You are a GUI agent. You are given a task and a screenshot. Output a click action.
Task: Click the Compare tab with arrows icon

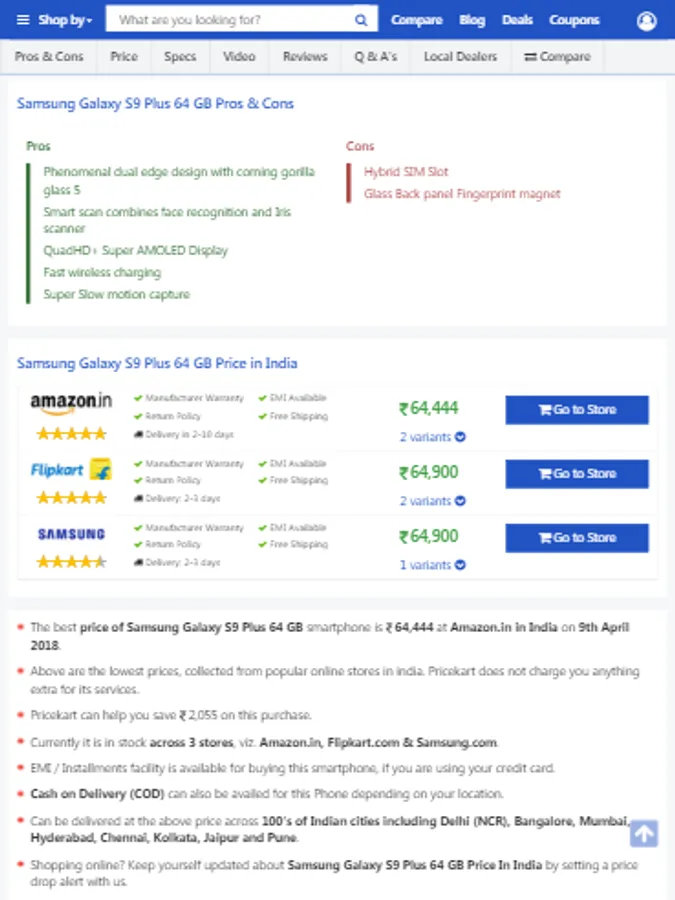click(x=557, y=57)
